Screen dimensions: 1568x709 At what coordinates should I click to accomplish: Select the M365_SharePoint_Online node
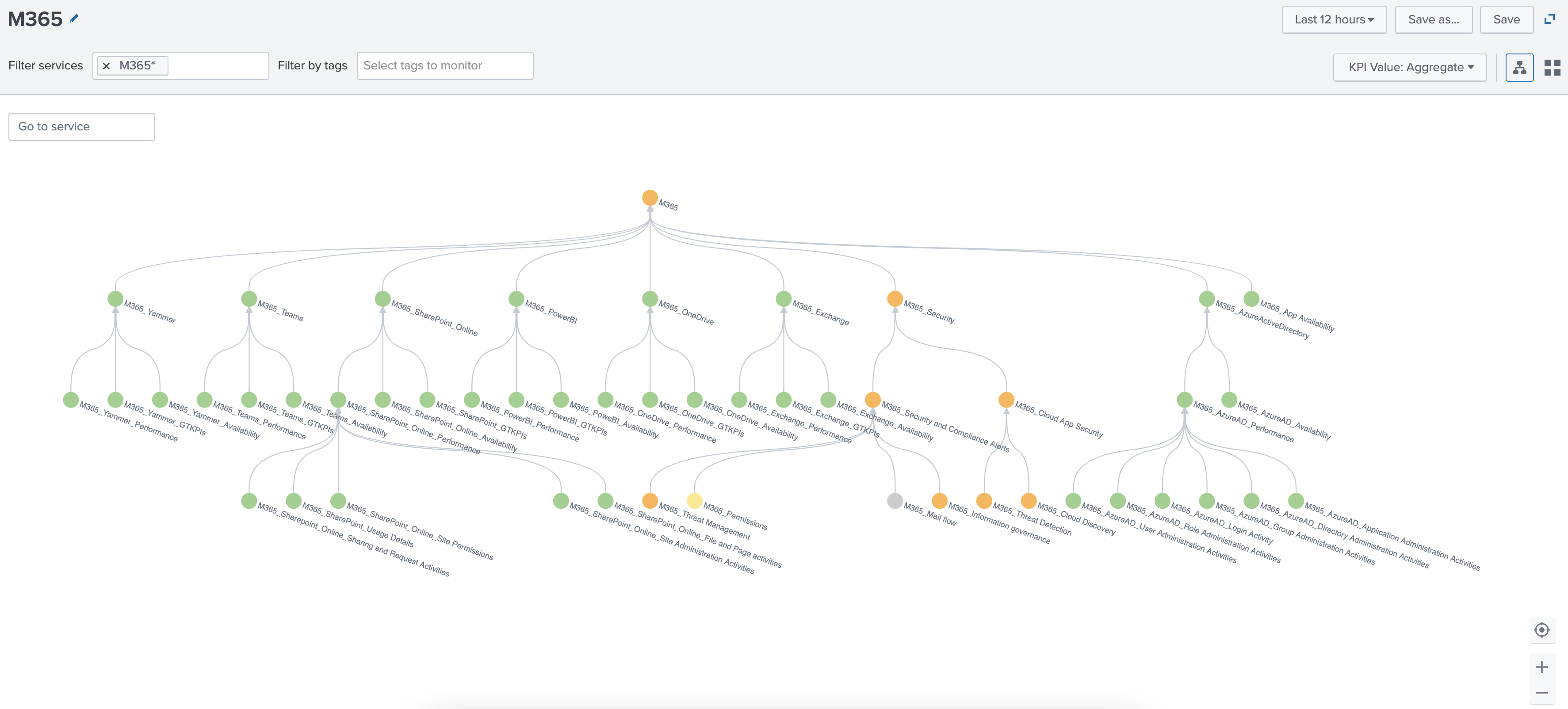[383, 299]
